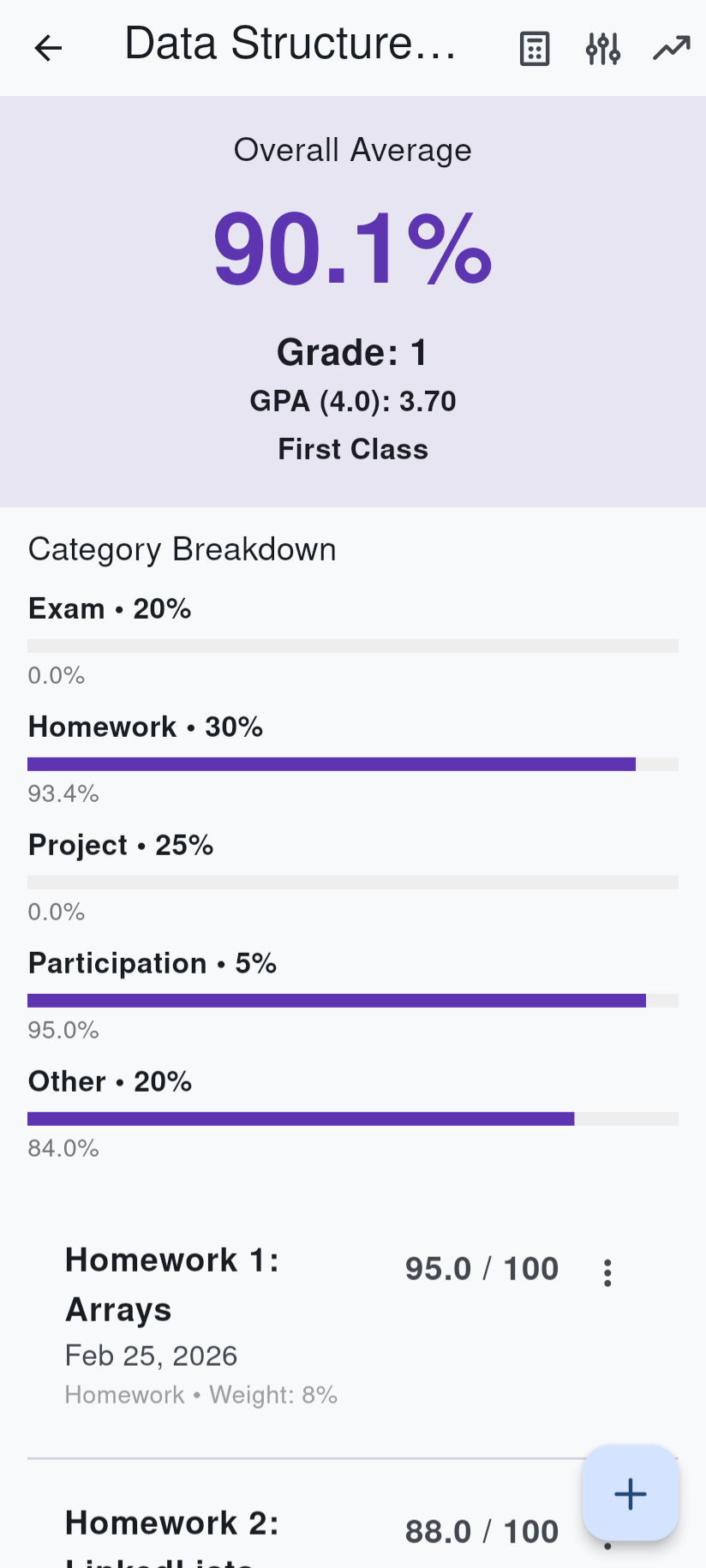Tap the First Class classification label

[x=352, y=449]
